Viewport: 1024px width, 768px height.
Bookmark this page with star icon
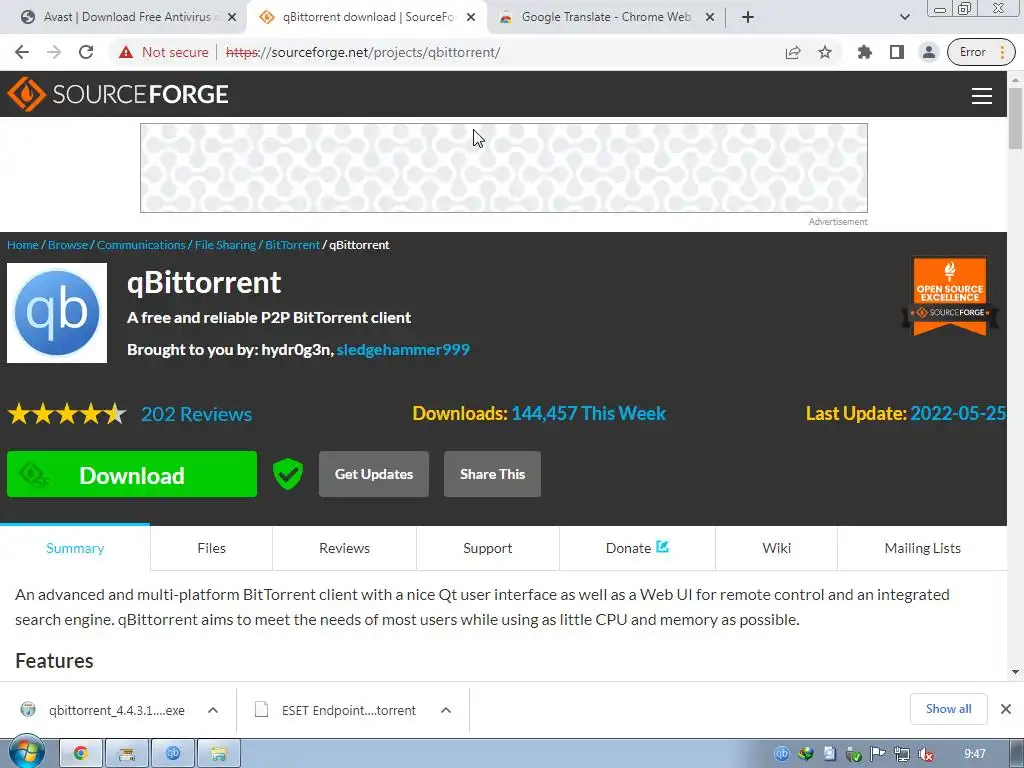point(825,52)
